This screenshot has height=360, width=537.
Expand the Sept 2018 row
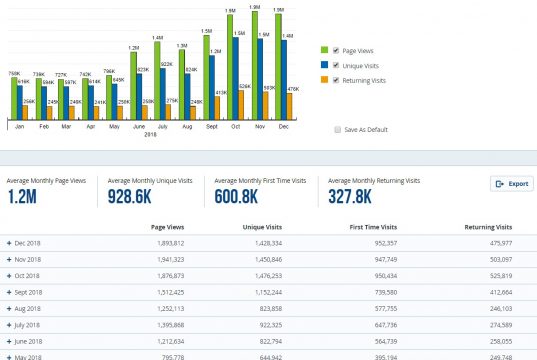(x=9, y=292)
